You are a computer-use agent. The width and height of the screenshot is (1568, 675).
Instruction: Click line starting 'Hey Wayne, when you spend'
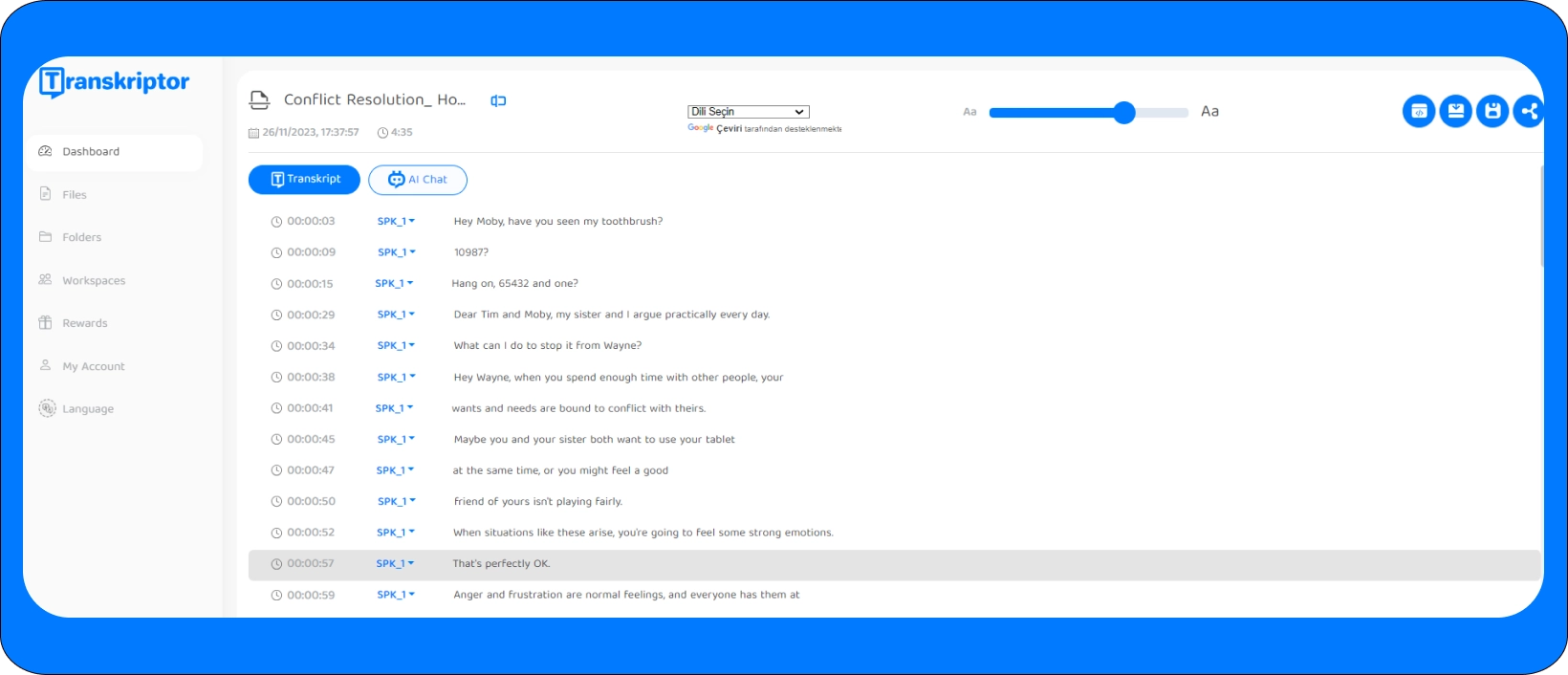pyautogui.click(x=619, y=377)
